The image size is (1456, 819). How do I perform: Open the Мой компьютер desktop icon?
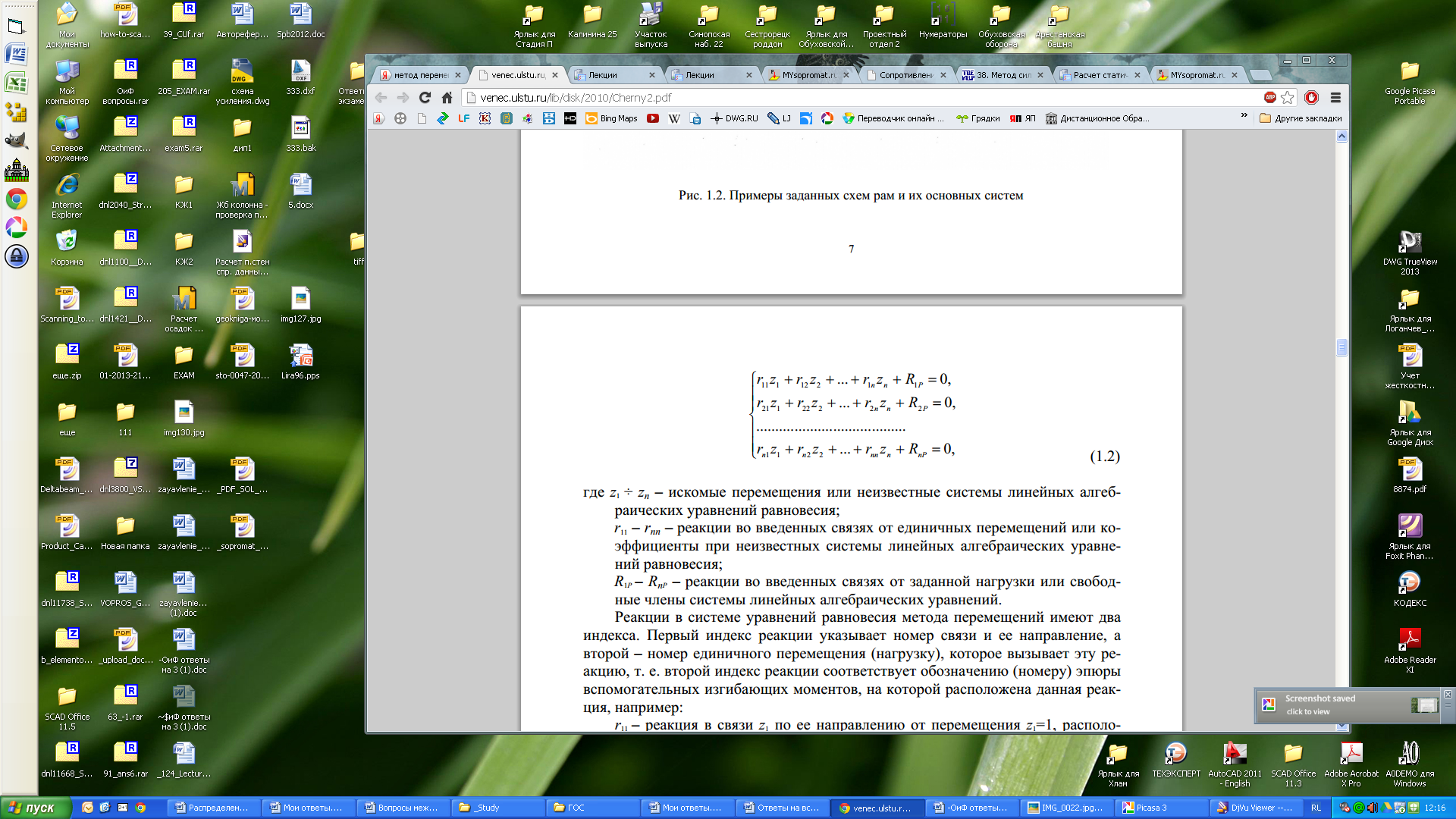(x=67, y=82)
